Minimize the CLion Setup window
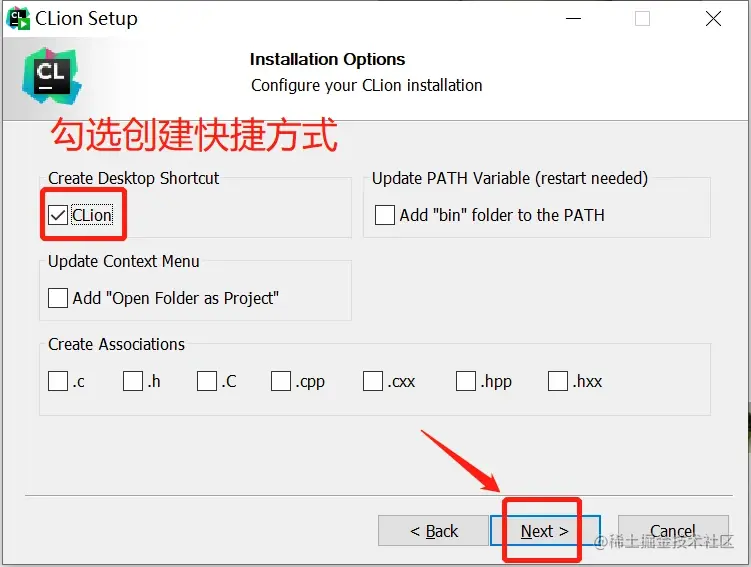 pos(573,19)
